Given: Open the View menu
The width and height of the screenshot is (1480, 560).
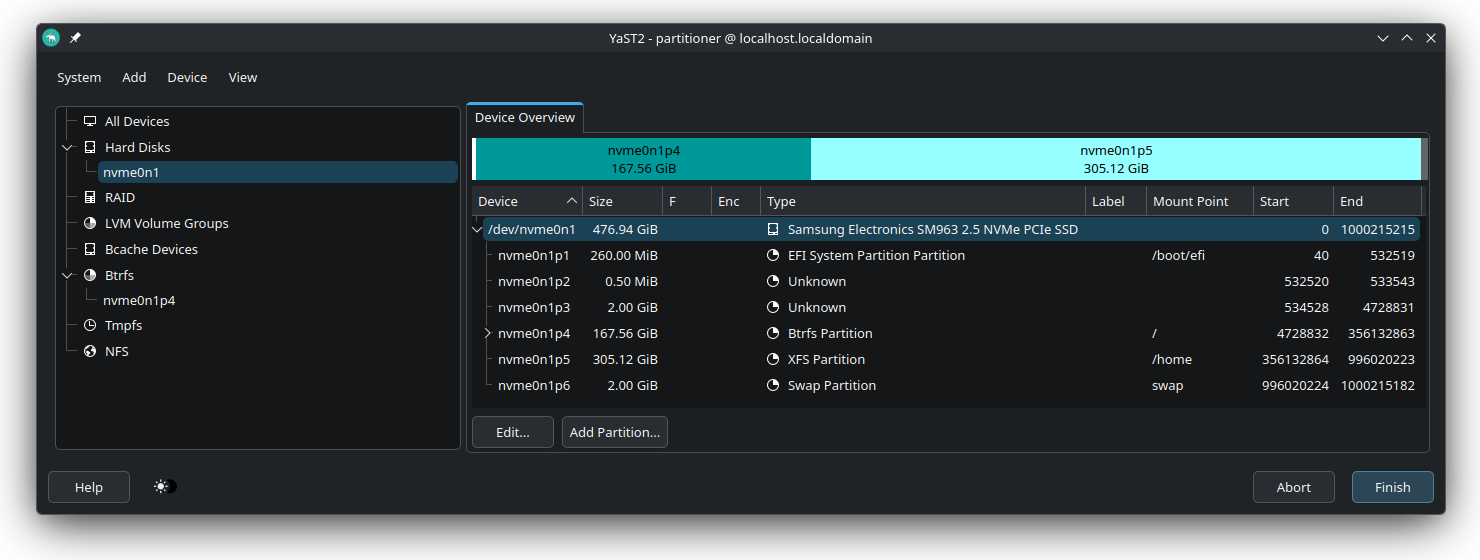Looking at the screenshot, I should coord(243,77).
